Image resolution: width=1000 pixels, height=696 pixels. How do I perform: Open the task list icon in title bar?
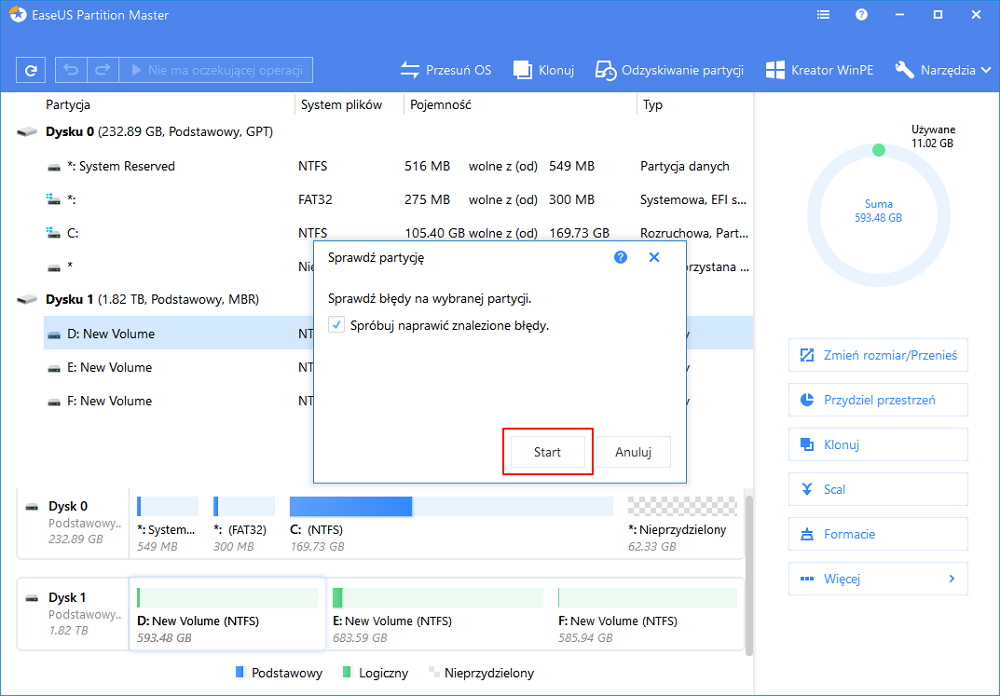pyautogui.click(x=823, y=15)
